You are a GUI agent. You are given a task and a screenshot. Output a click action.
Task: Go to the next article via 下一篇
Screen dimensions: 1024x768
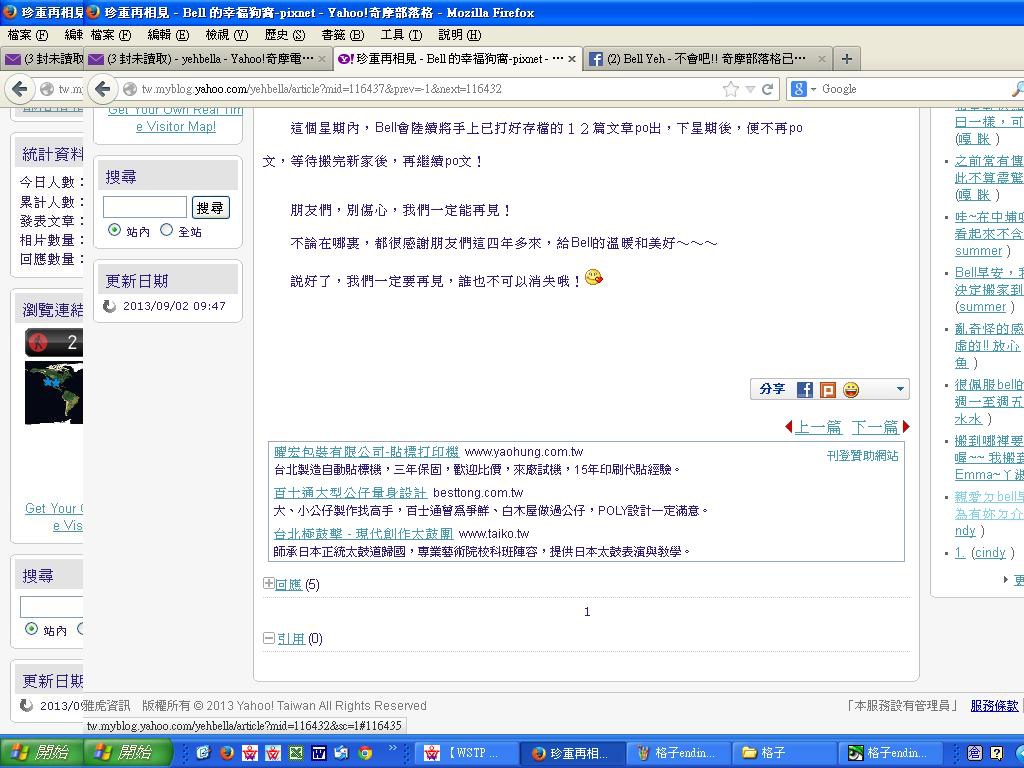876,427
